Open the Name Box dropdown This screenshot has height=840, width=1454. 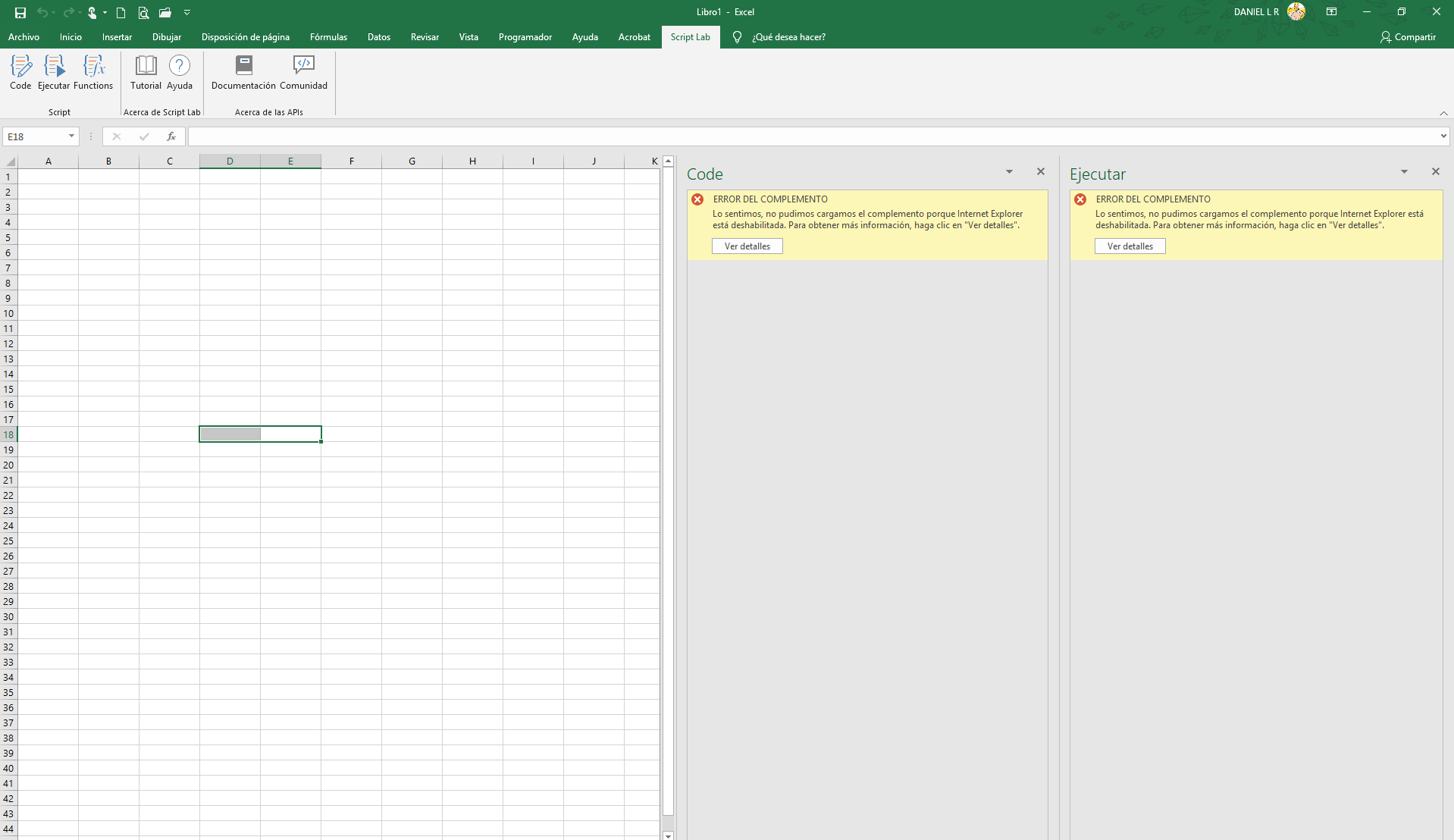(72, 136)
